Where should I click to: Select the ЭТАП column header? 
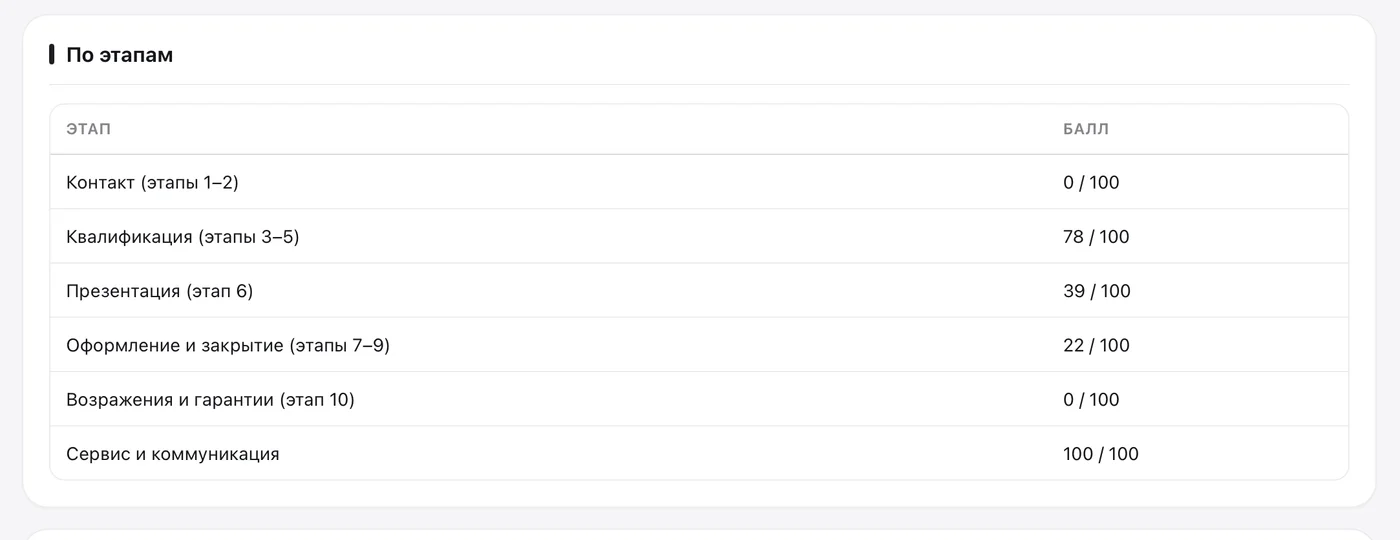click(x=88, y=129)
